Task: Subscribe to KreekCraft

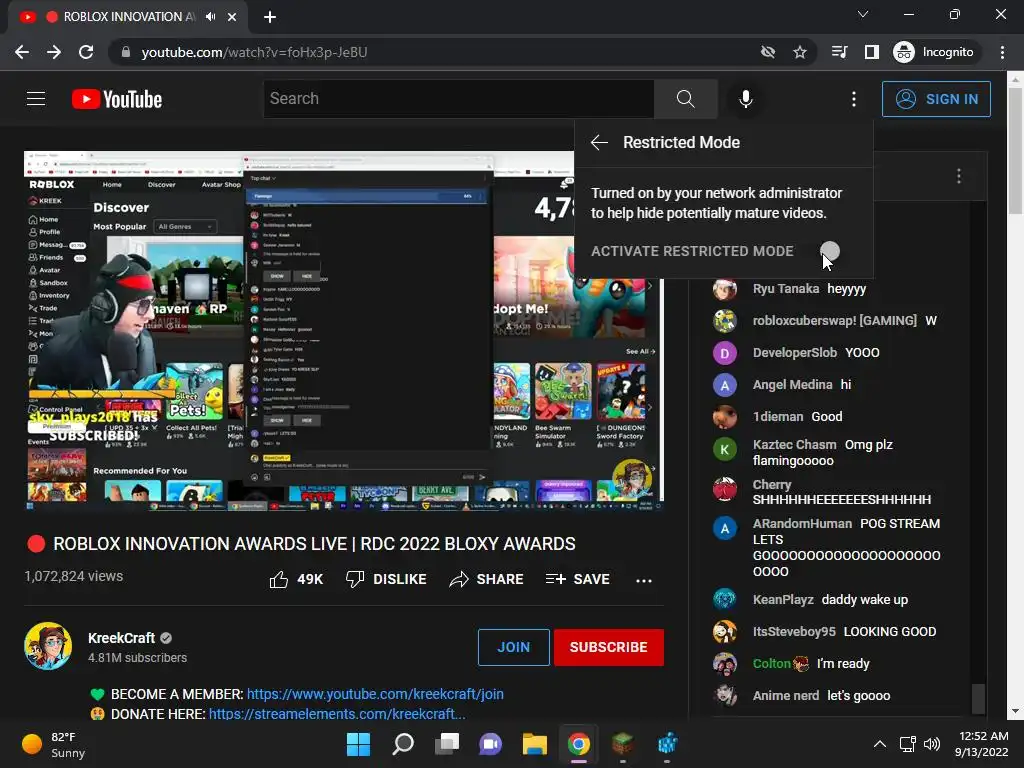Action: (609, 647)
